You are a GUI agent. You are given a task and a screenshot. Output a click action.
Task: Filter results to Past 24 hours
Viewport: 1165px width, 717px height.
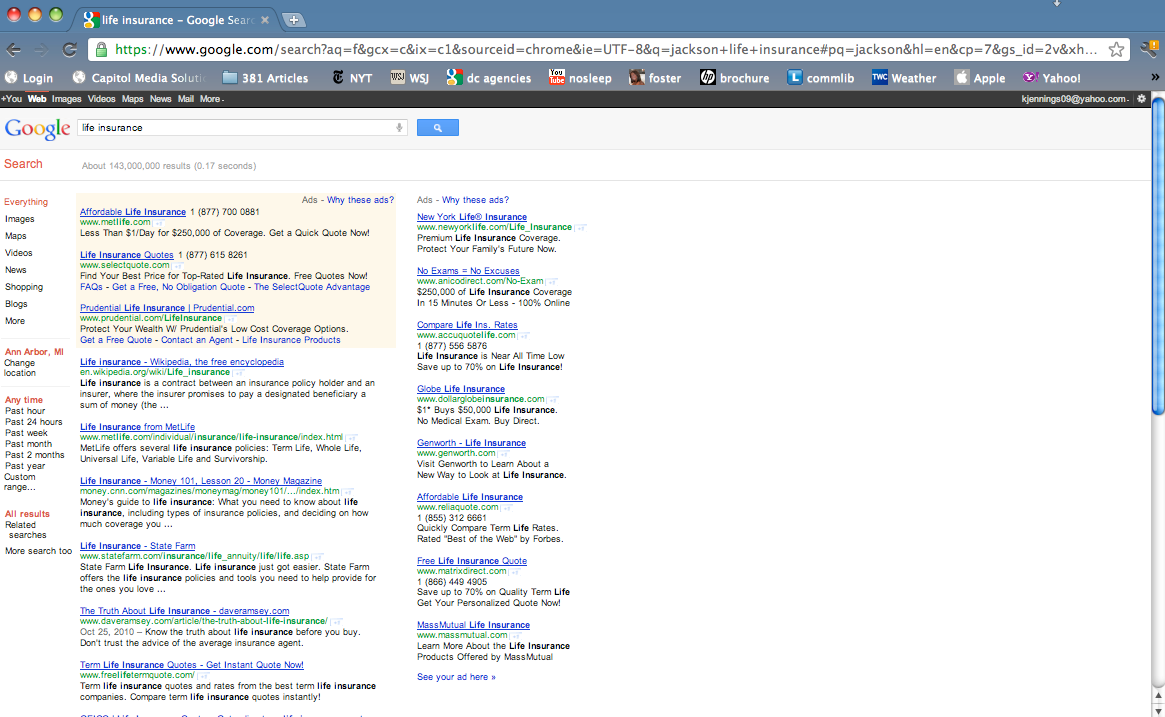click(33, 422)
